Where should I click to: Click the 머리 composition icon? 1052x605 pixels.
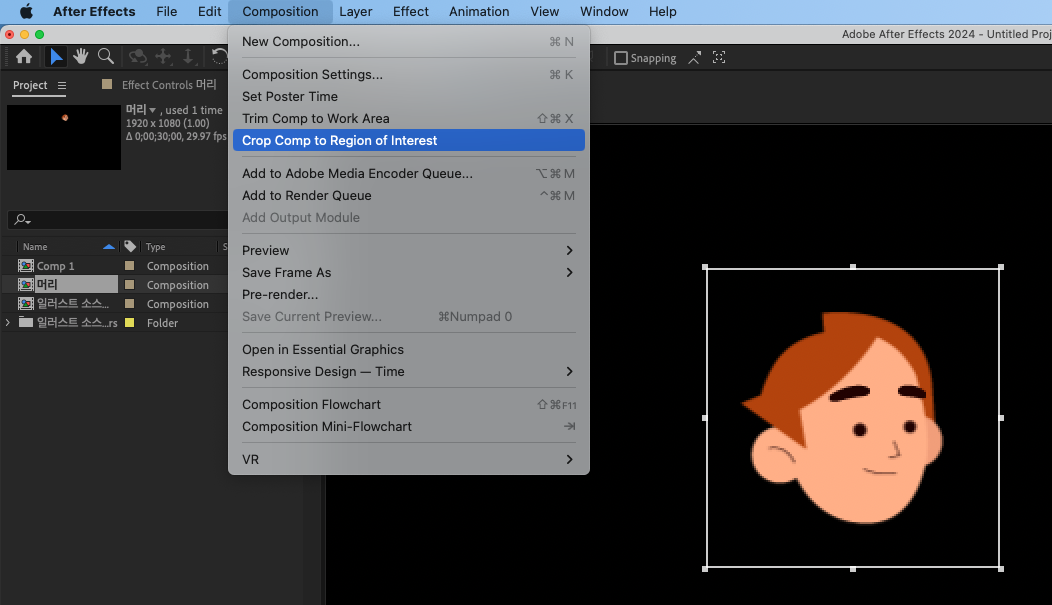(26, 284)
